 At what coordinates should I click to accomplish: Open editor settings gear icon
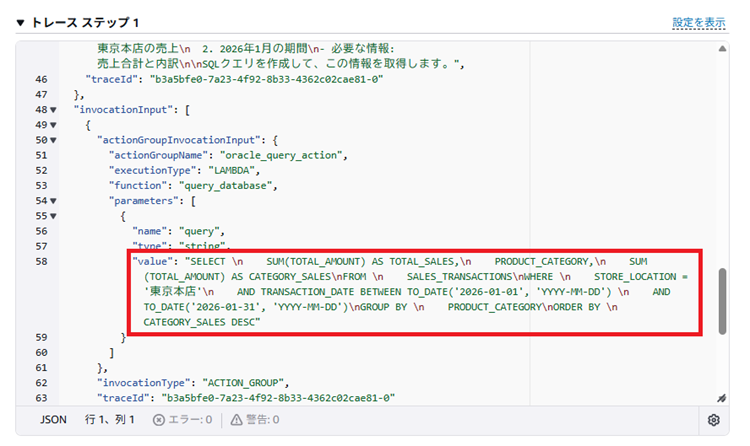click(714, 421)
